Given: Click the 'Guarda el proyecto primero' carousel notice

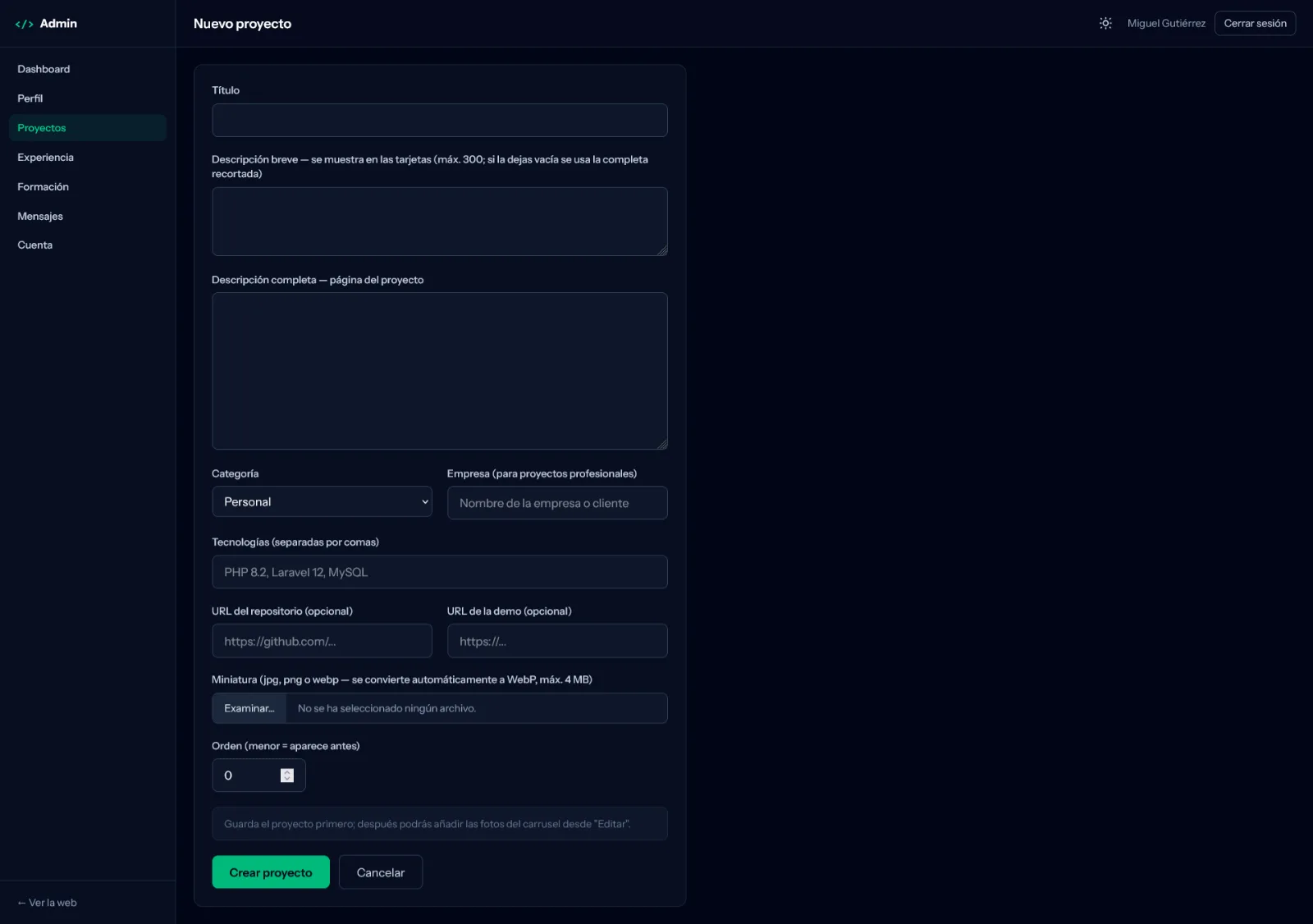Looking at the screenshot, I should click(x=440, y=824).
